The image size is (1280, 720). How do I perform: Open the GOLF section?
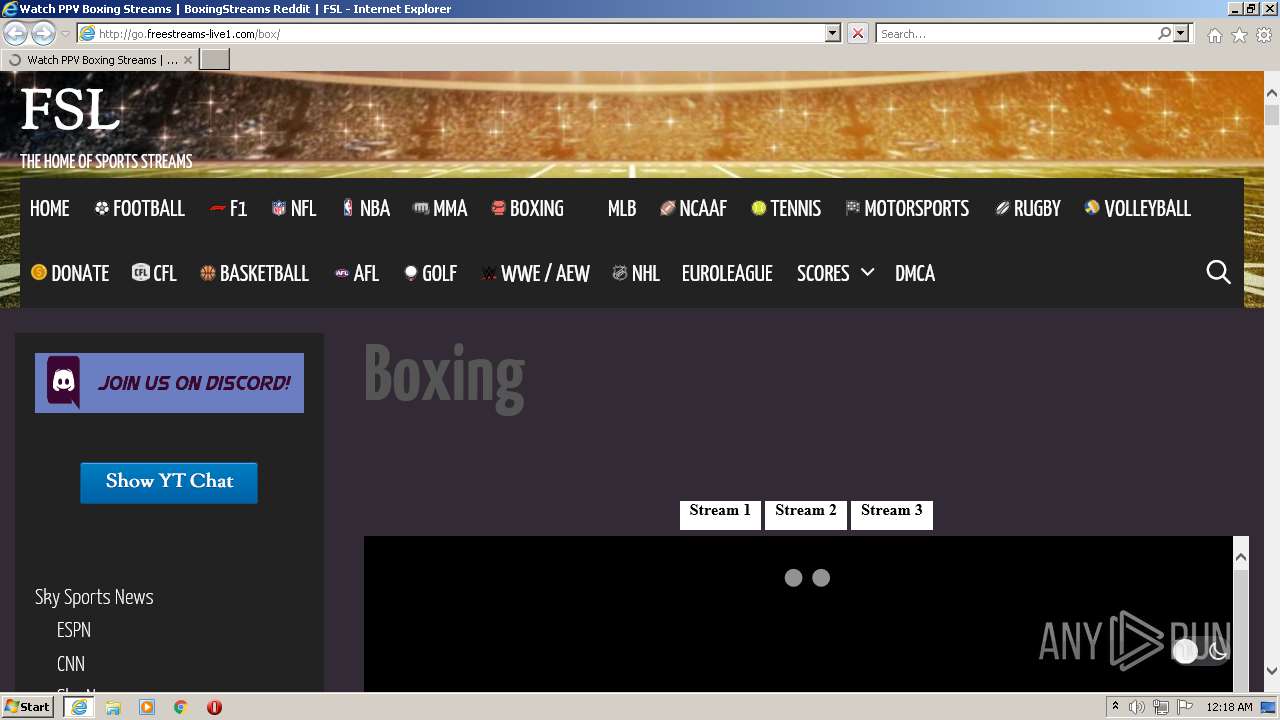(x=430, y=273)
